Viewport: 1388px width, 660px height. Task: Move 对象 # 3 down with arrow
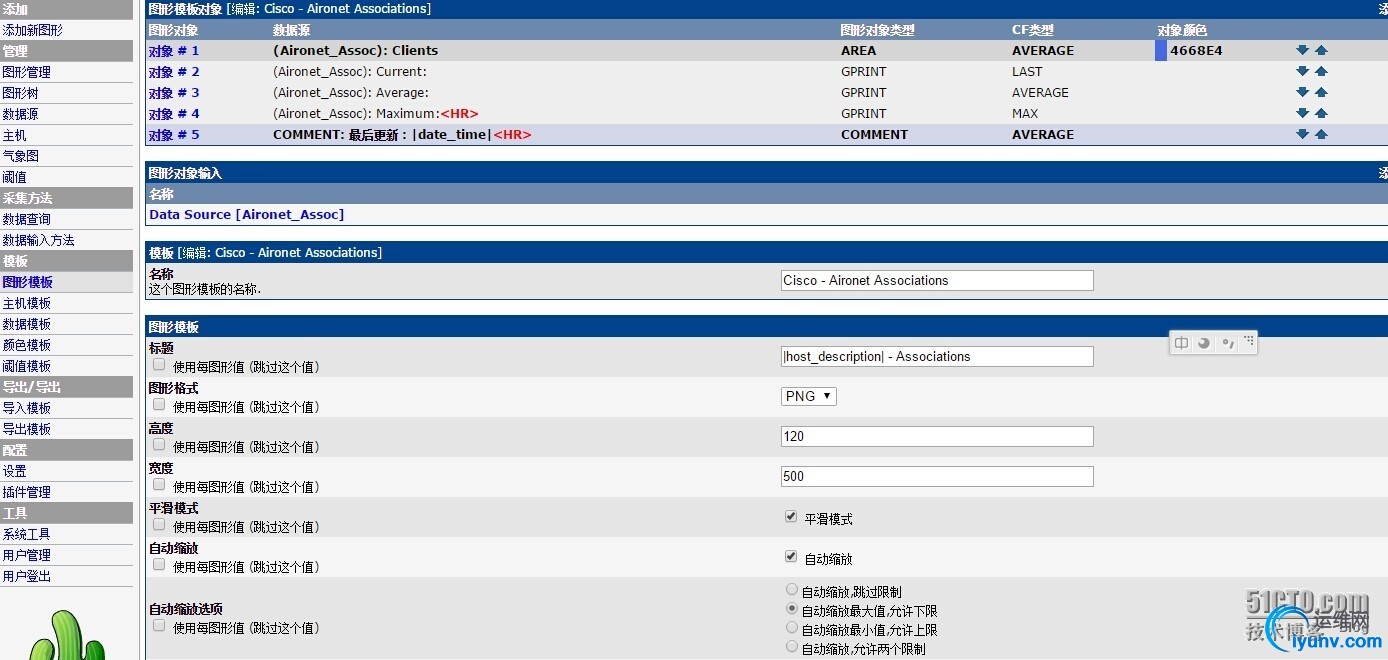tap(1302, 92)
